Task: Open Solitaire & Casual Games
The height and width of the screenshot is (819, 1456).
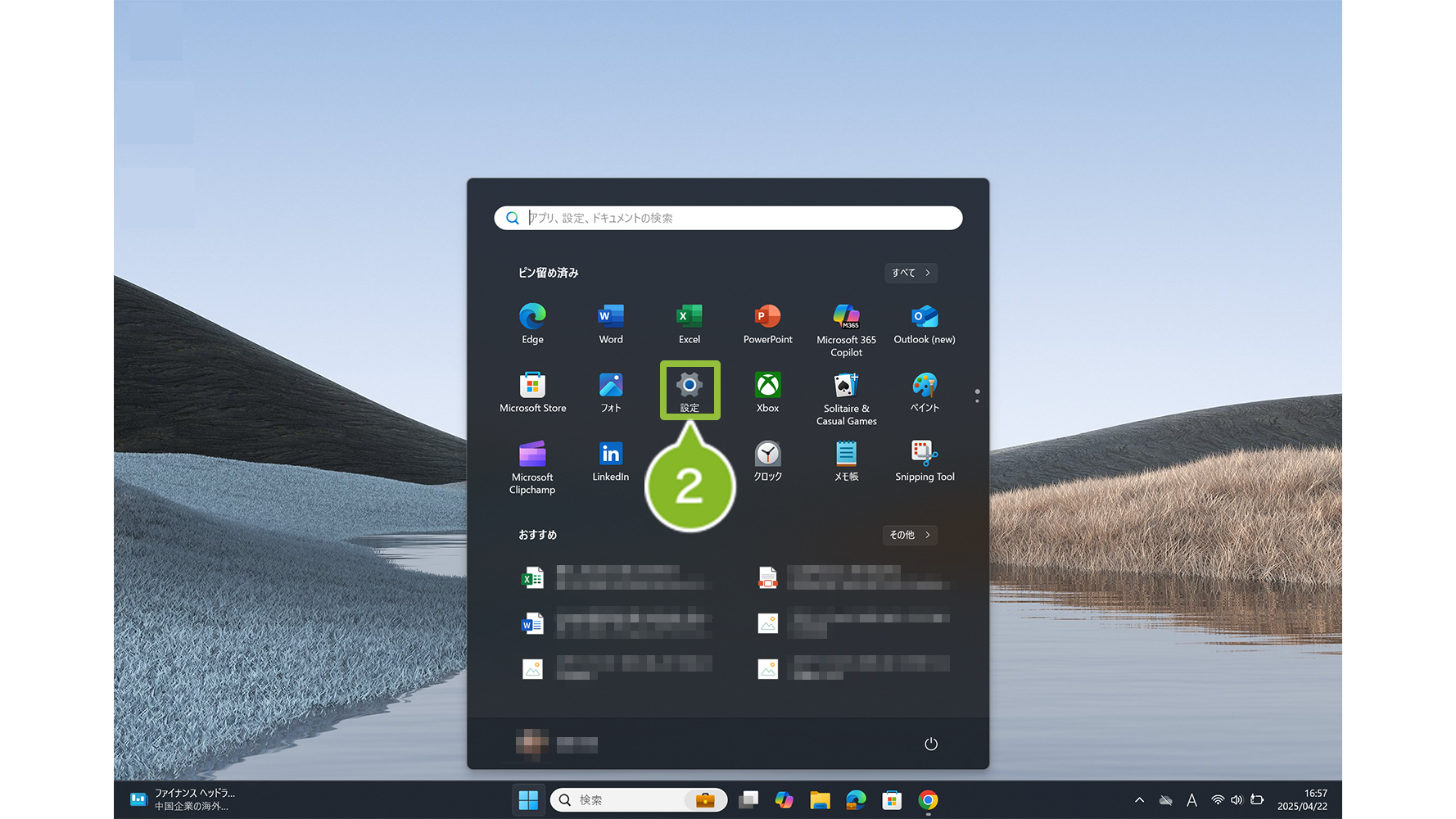Action: 846,399
